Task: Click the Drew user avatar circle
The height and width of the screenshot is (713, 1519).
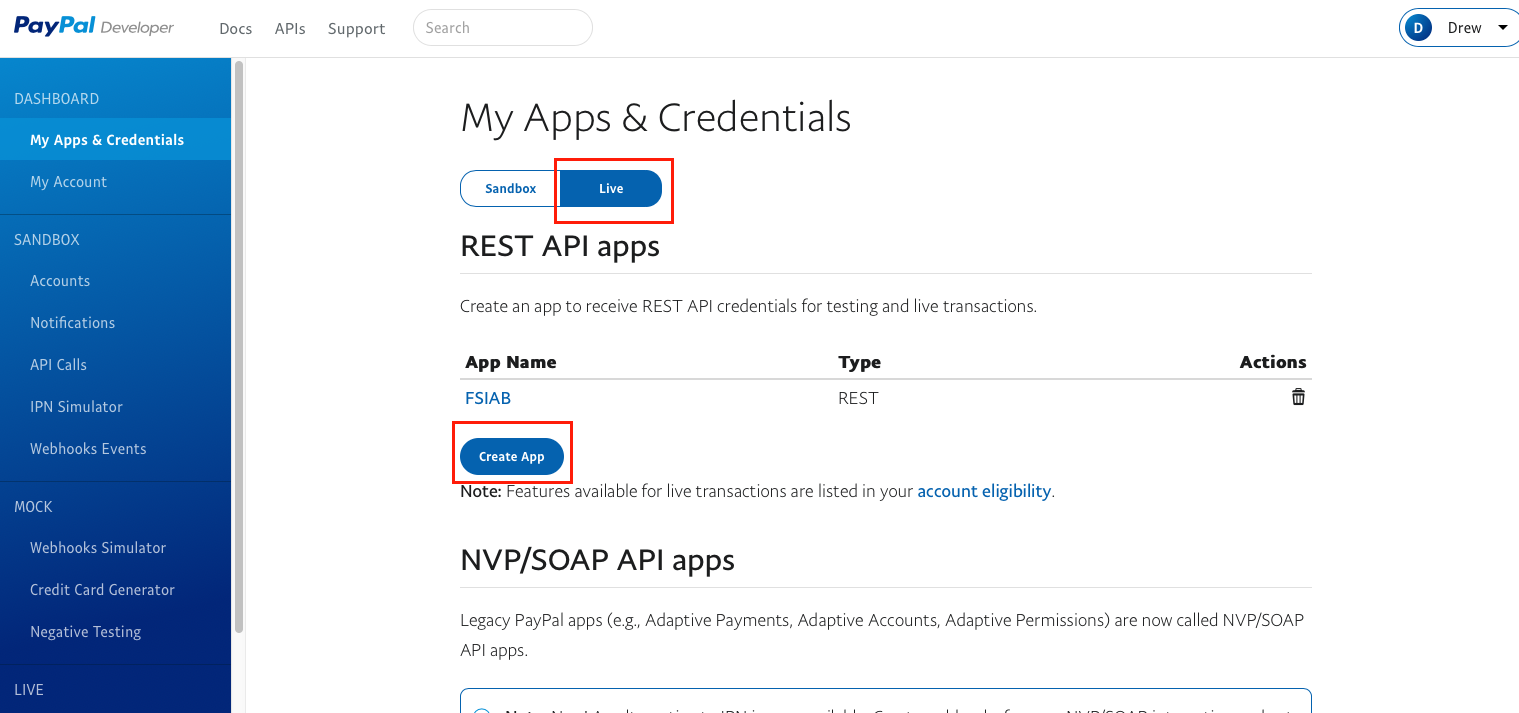Action: 1418,28
